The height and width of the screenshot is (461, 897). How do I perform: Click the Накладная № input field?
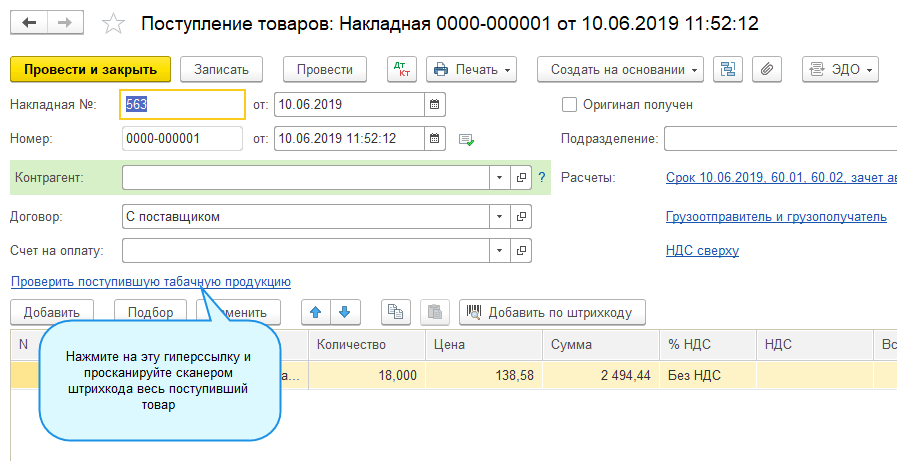tap(183, 104)
